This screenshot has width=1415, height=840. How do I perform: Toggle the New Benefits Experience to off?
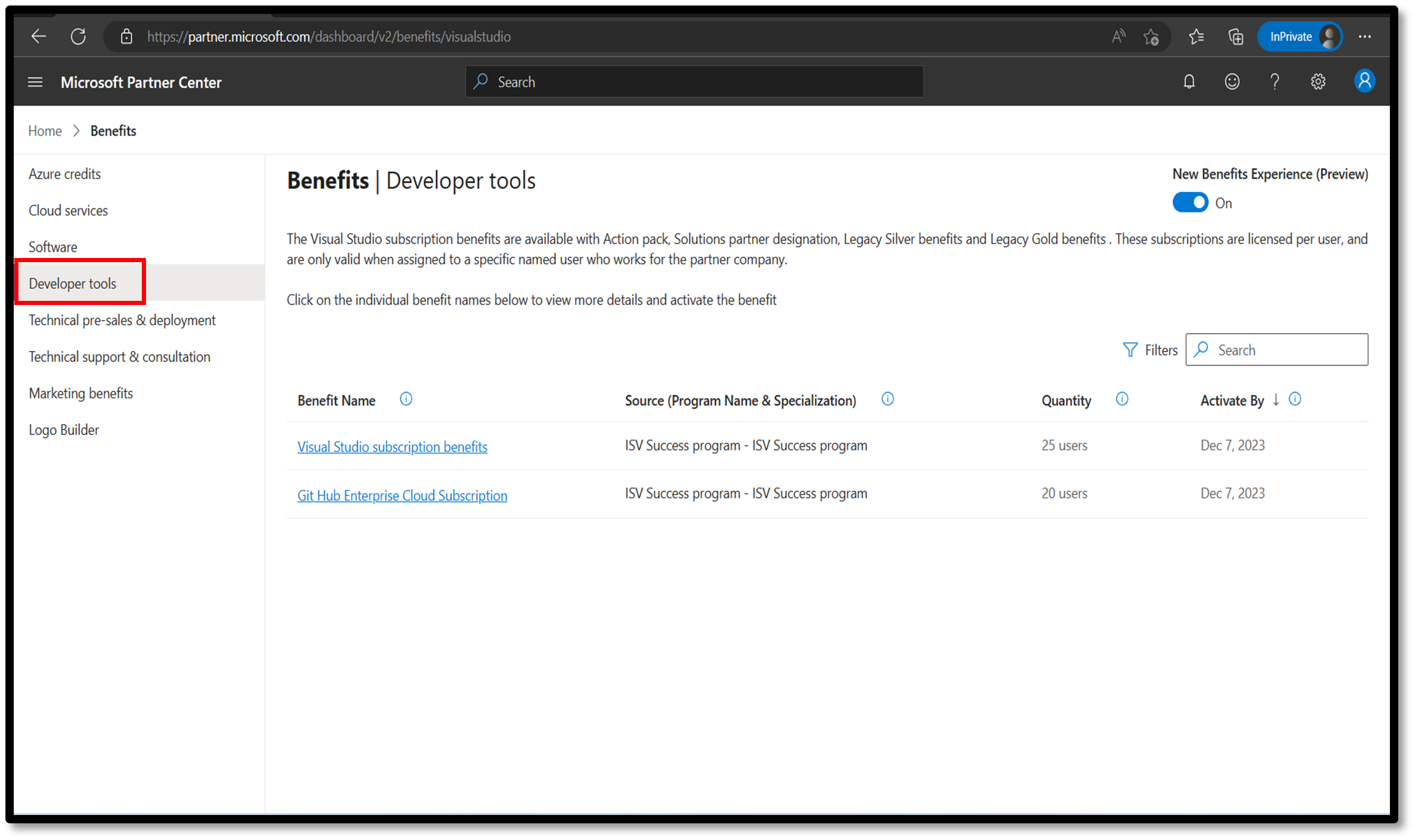click(1191, 203)
